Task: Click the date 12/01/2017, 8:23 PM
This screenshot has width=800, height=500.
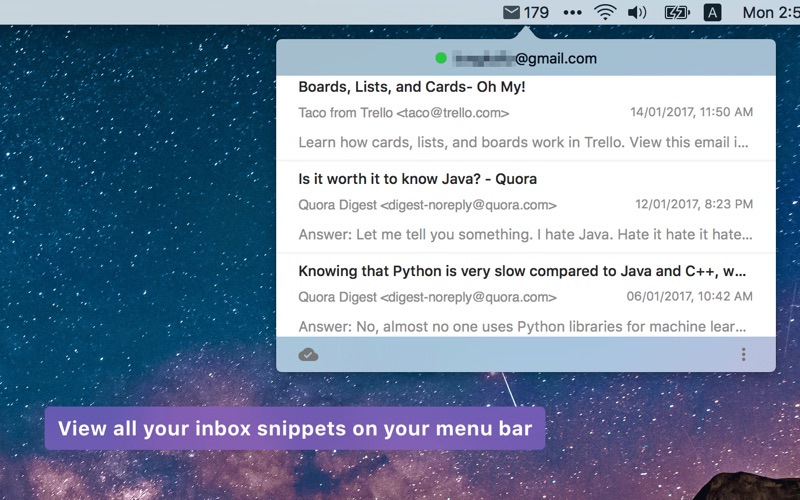Action: tap(694, 204)
